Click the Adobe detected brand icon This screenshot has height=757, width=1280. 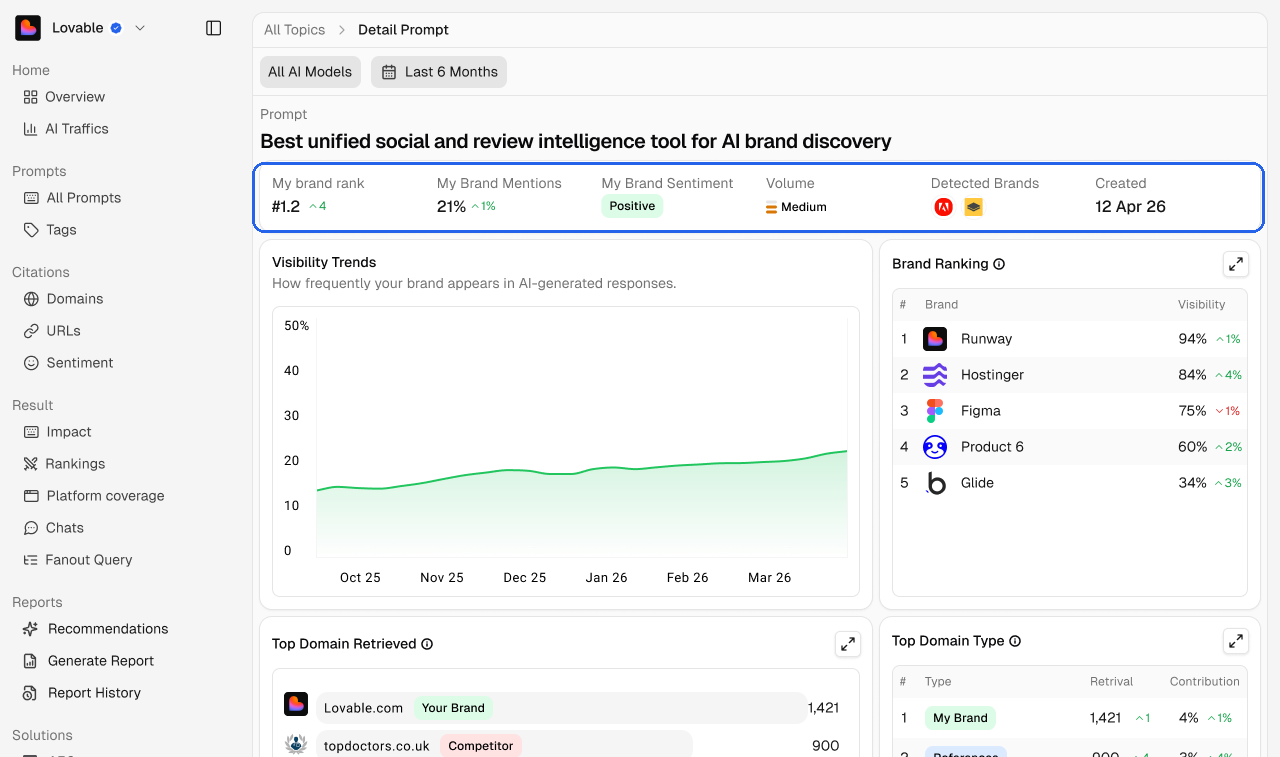point(944,207)
